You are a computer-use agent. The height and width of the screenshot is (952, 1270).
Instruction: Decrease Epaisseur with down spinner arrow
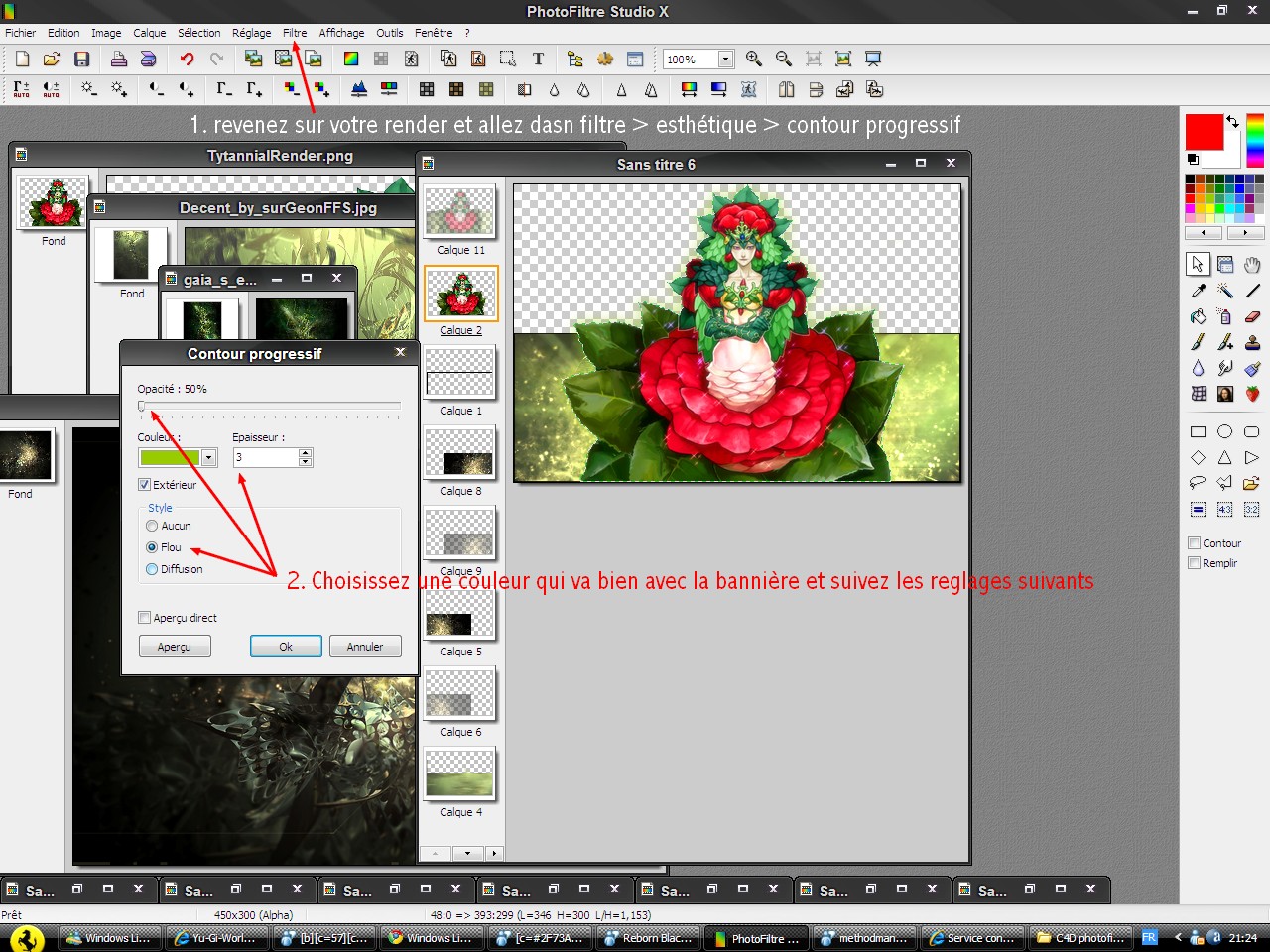(x=306, y=462)
